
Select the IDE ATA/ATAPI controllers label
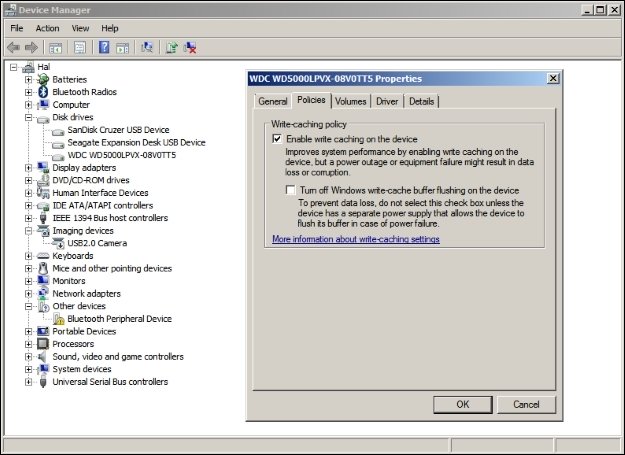click(x=103, y=206)
